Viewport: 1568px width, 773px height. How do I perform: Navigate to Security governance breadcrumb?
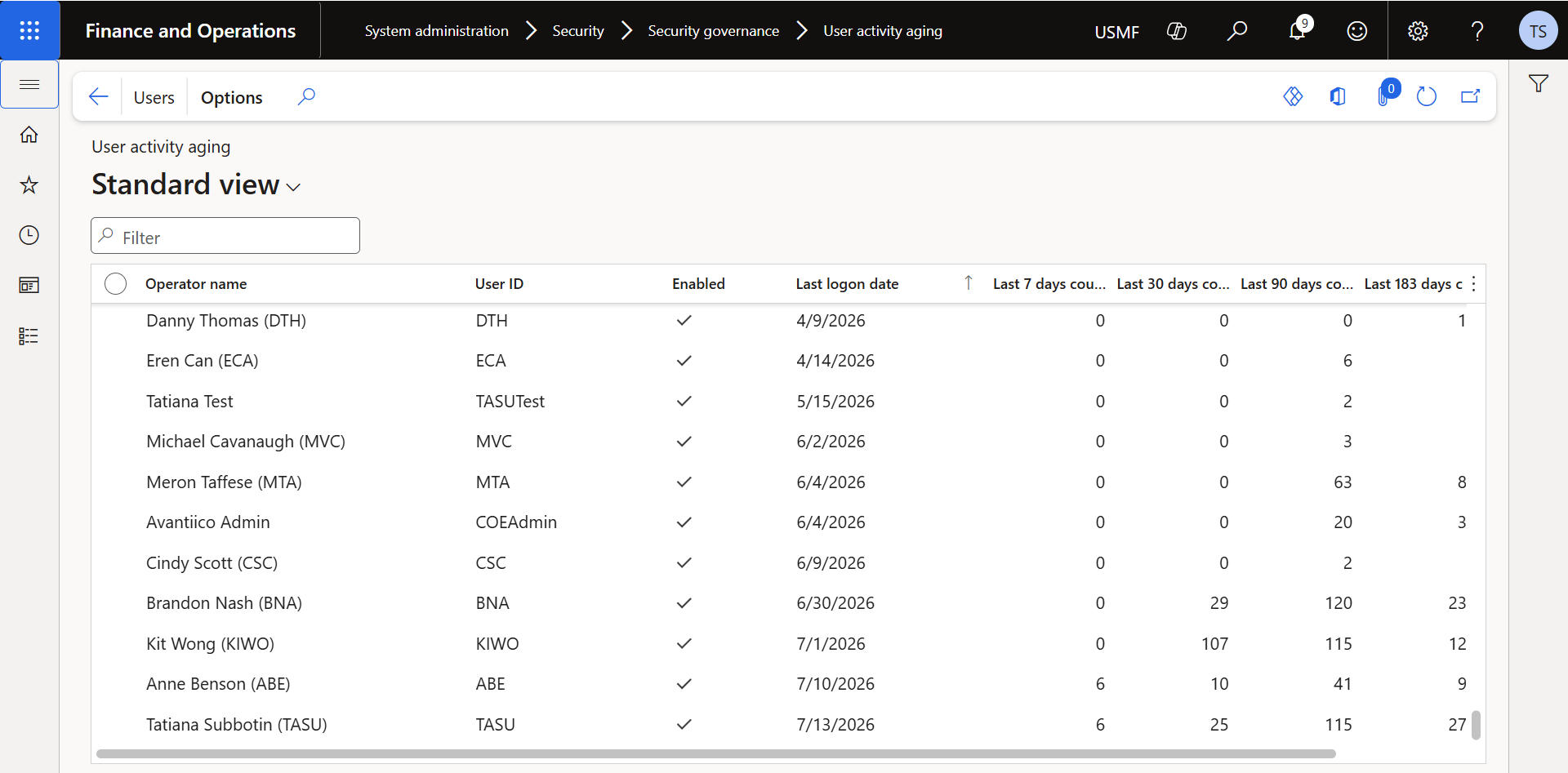tap(713, 31)
